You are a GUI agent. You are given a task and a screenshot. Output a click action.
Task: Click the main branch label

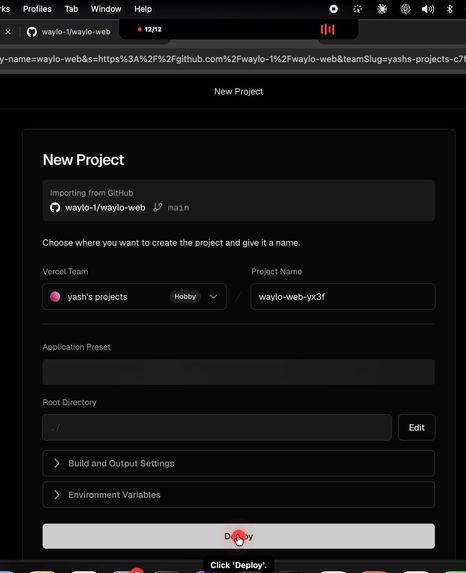tap(178, 208)
